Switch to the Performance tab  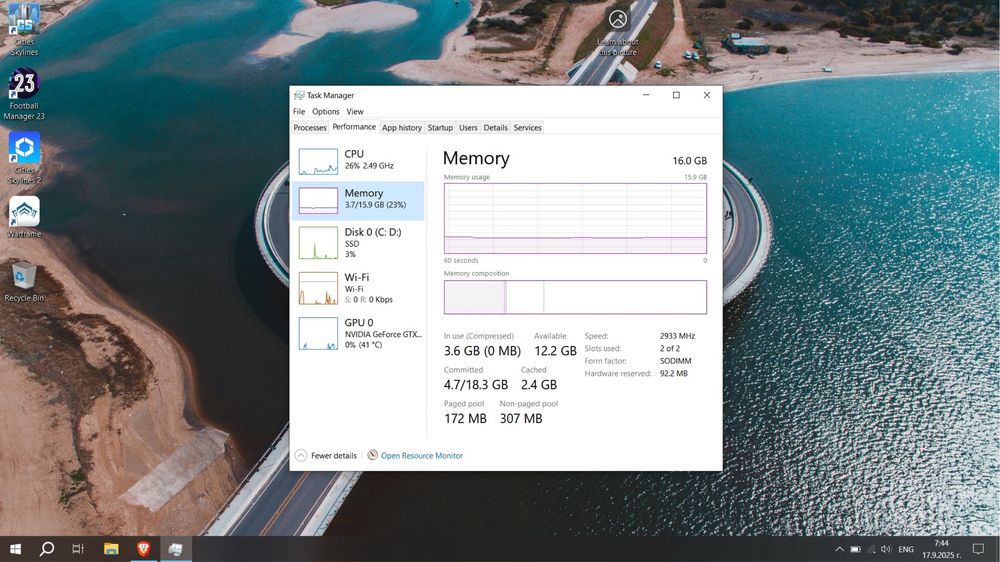tap(354, 127)
